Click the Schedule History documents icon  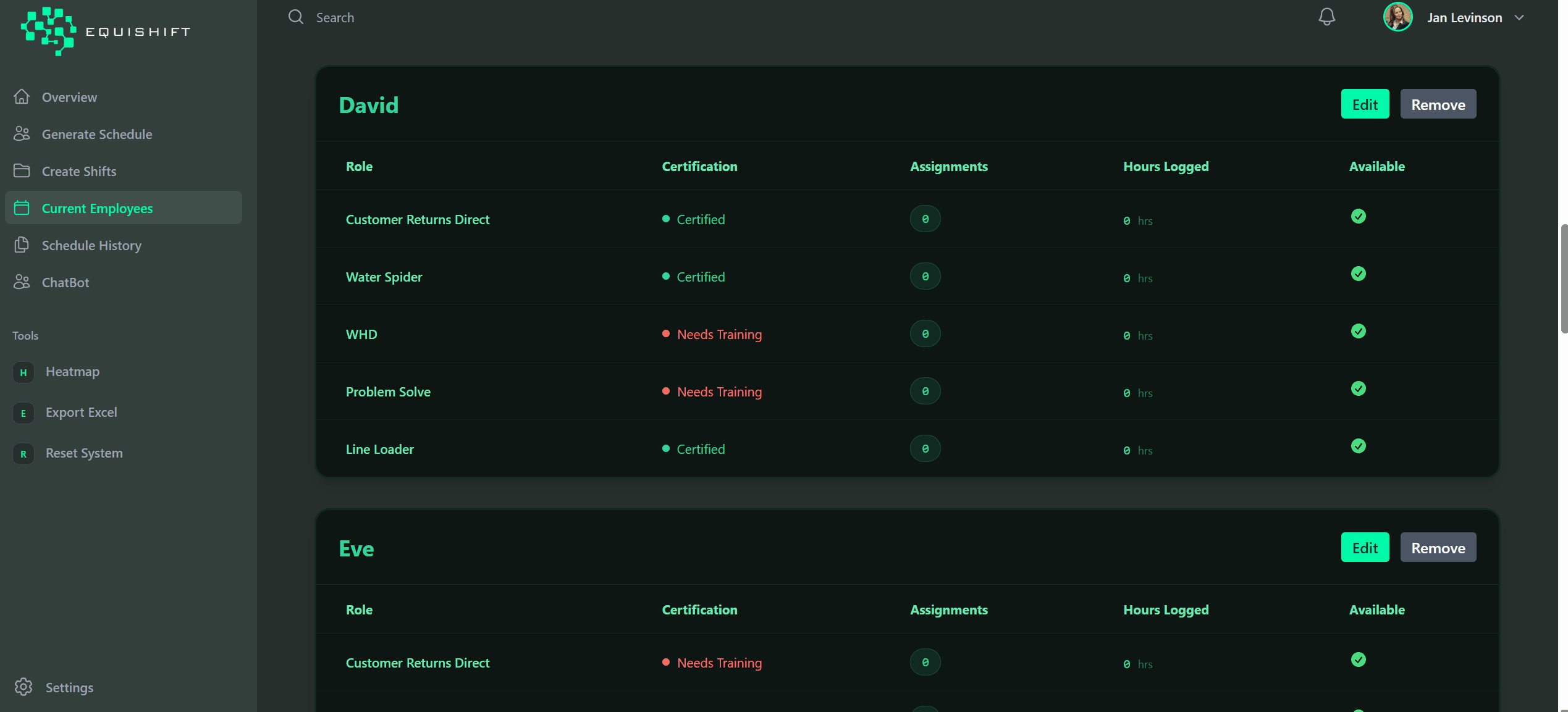pyautogui.click(x=22, y=245)
